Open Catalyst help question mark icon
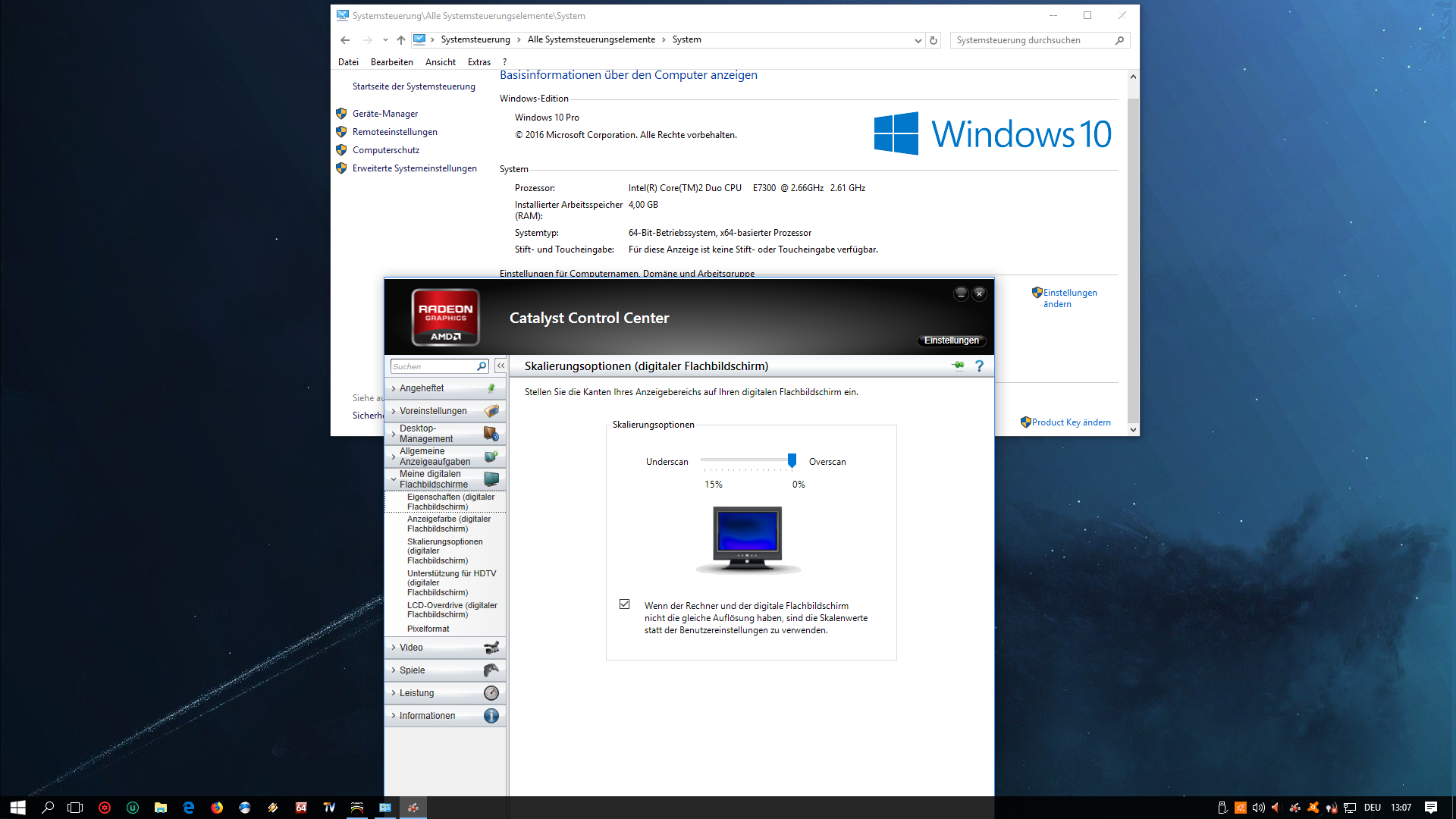Viewport: 1456px width, 819px height. pos(979,366)
